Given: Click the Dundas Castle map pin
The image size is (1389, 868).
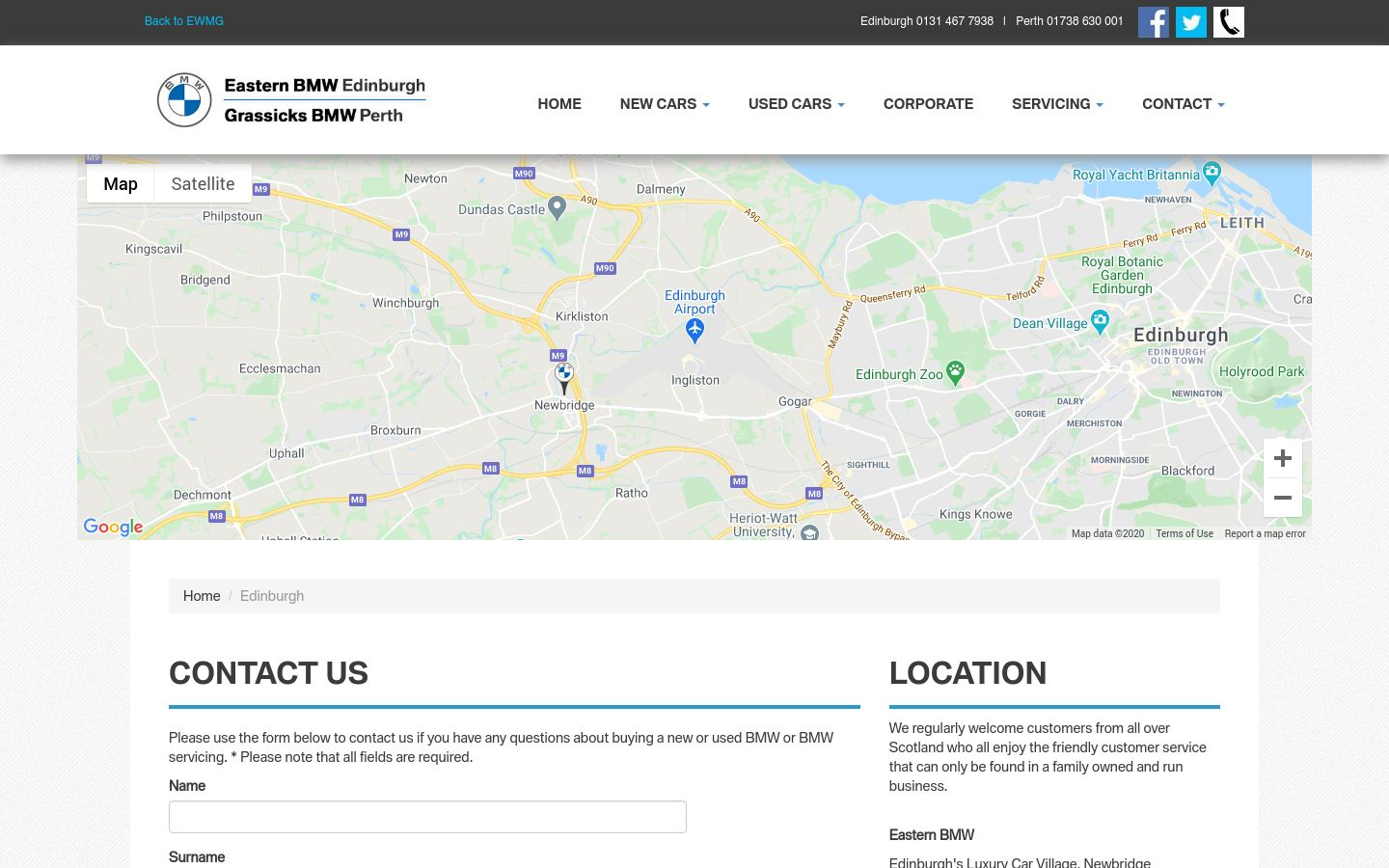Looking at the screenshot, I should coord(557,208).
